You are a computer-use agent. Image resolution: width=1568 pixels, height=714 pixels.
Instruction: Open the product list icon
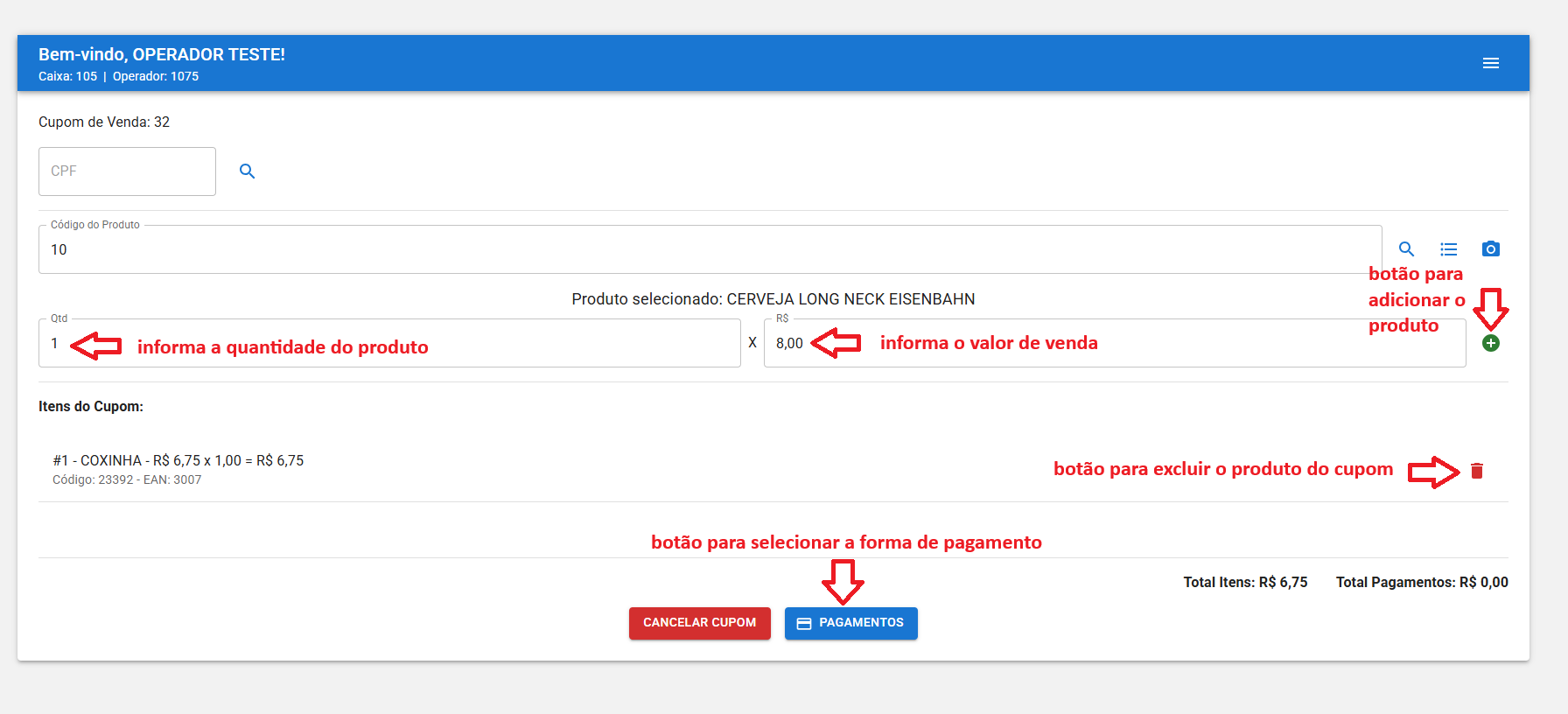point(1449,249)
